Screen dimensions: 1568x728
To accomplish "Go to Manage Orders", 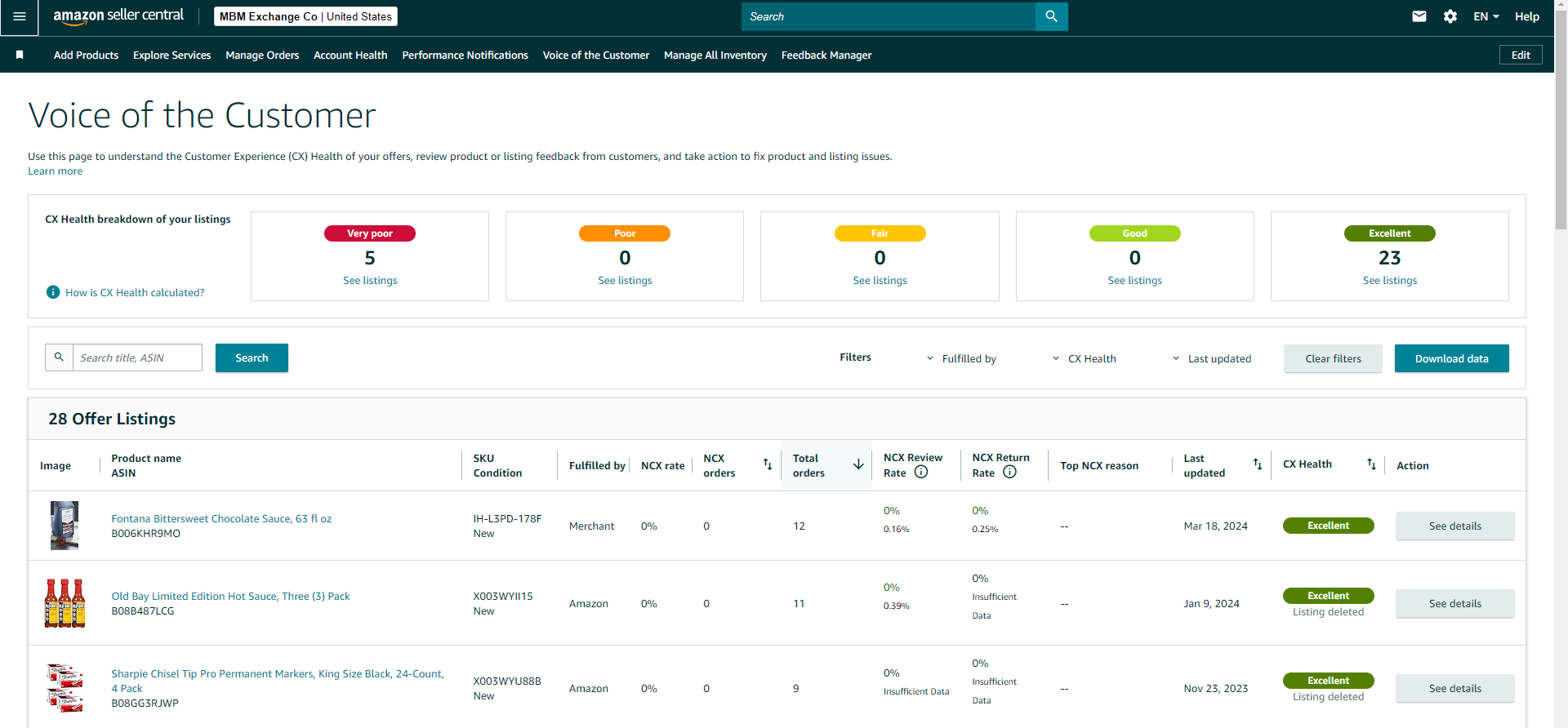I will tap(262, 55).
